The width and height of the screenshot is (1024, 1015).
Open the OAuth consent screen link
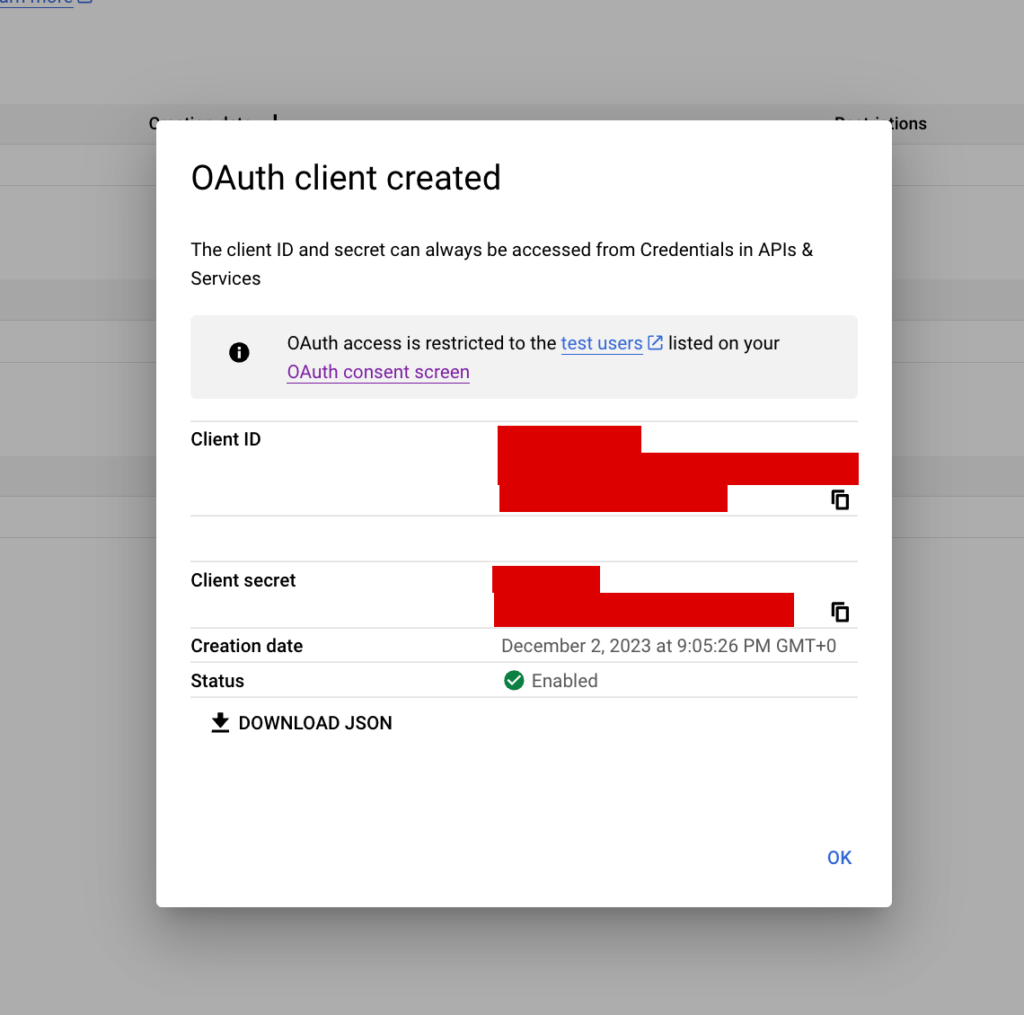pyautogui.click(x=378, y=372)
